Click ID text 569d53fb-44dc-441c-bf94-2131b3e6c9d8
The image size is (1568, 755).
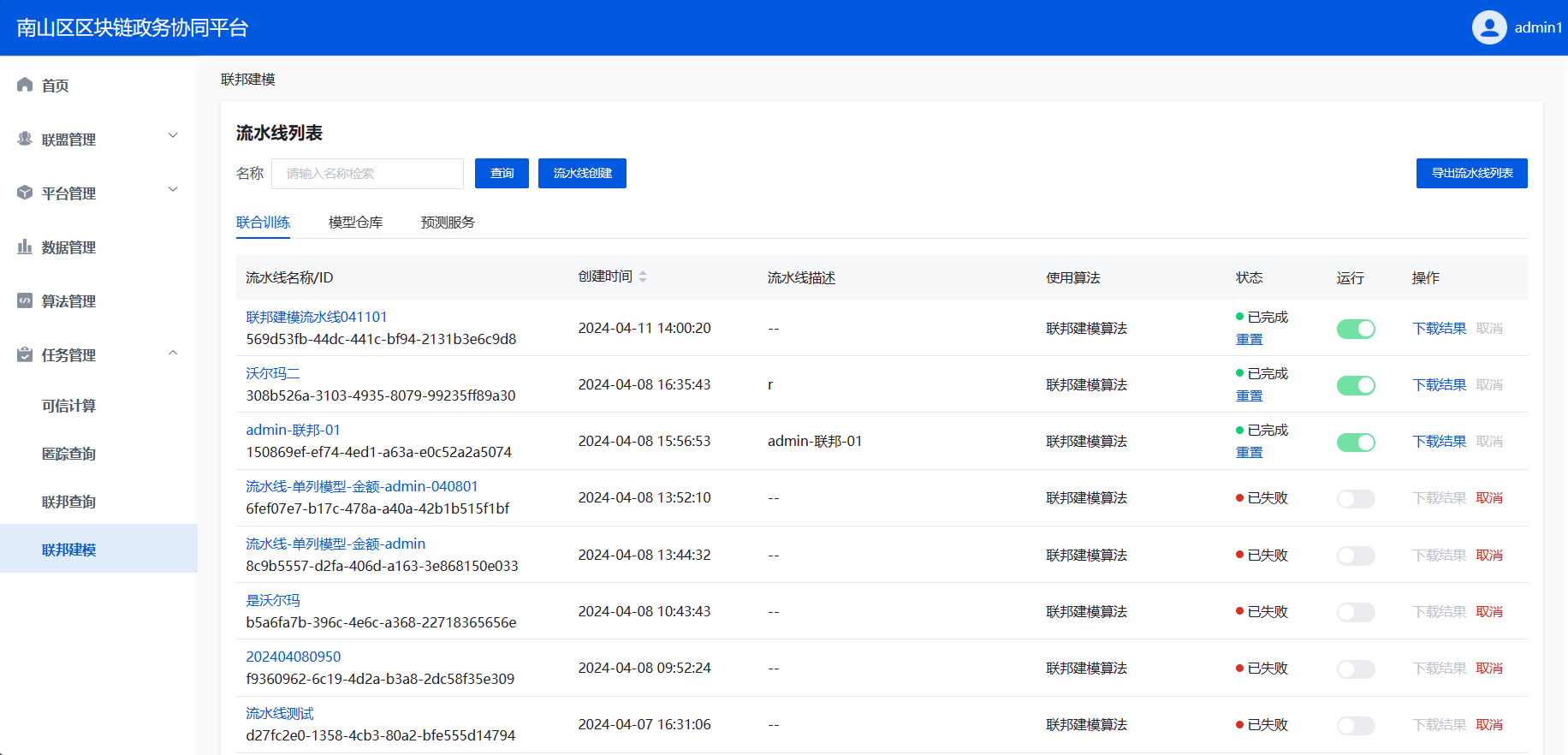381,339
